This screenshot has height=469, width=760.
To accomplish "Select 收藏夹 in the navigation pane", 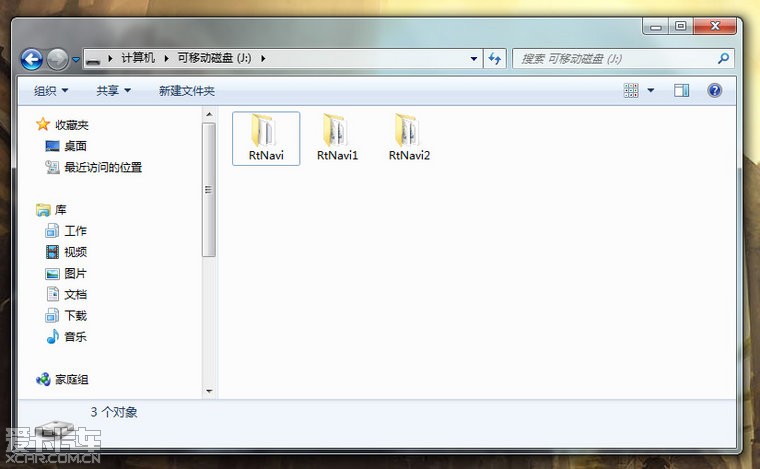I will tap(72, 125).
